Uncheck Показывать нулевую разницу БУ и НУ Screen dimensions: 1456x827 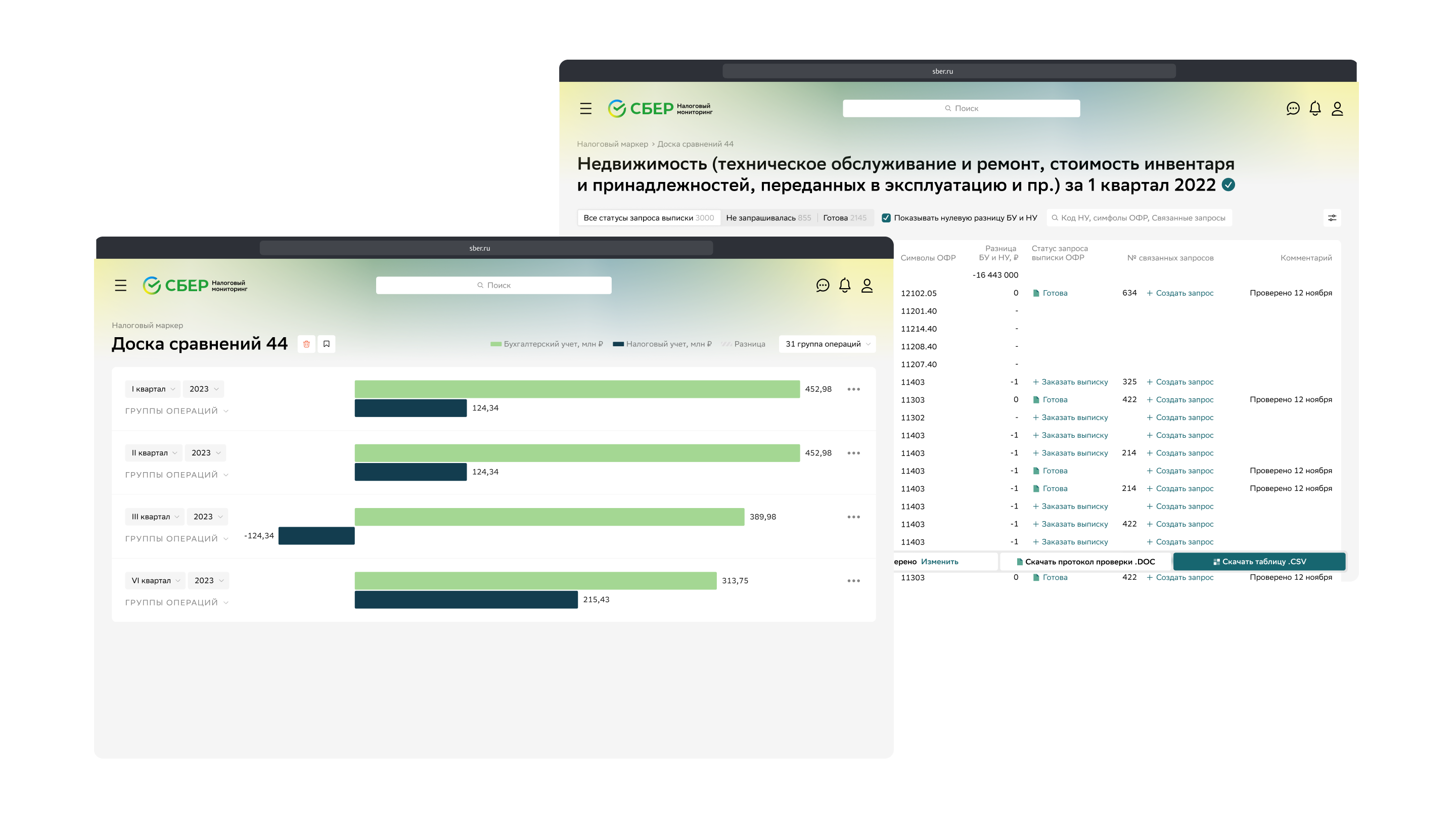pyautogui.click(x=886, y=218)
